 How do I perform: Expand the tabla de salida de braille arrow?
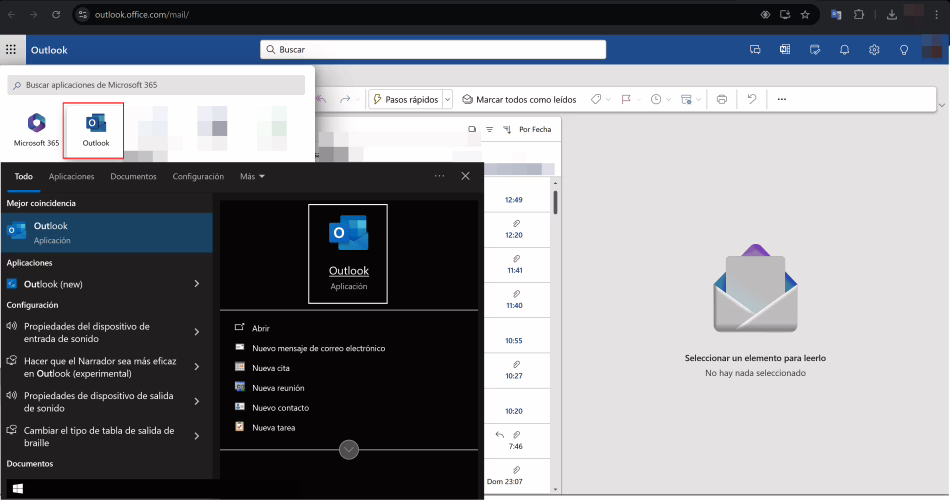click(197, 436)
